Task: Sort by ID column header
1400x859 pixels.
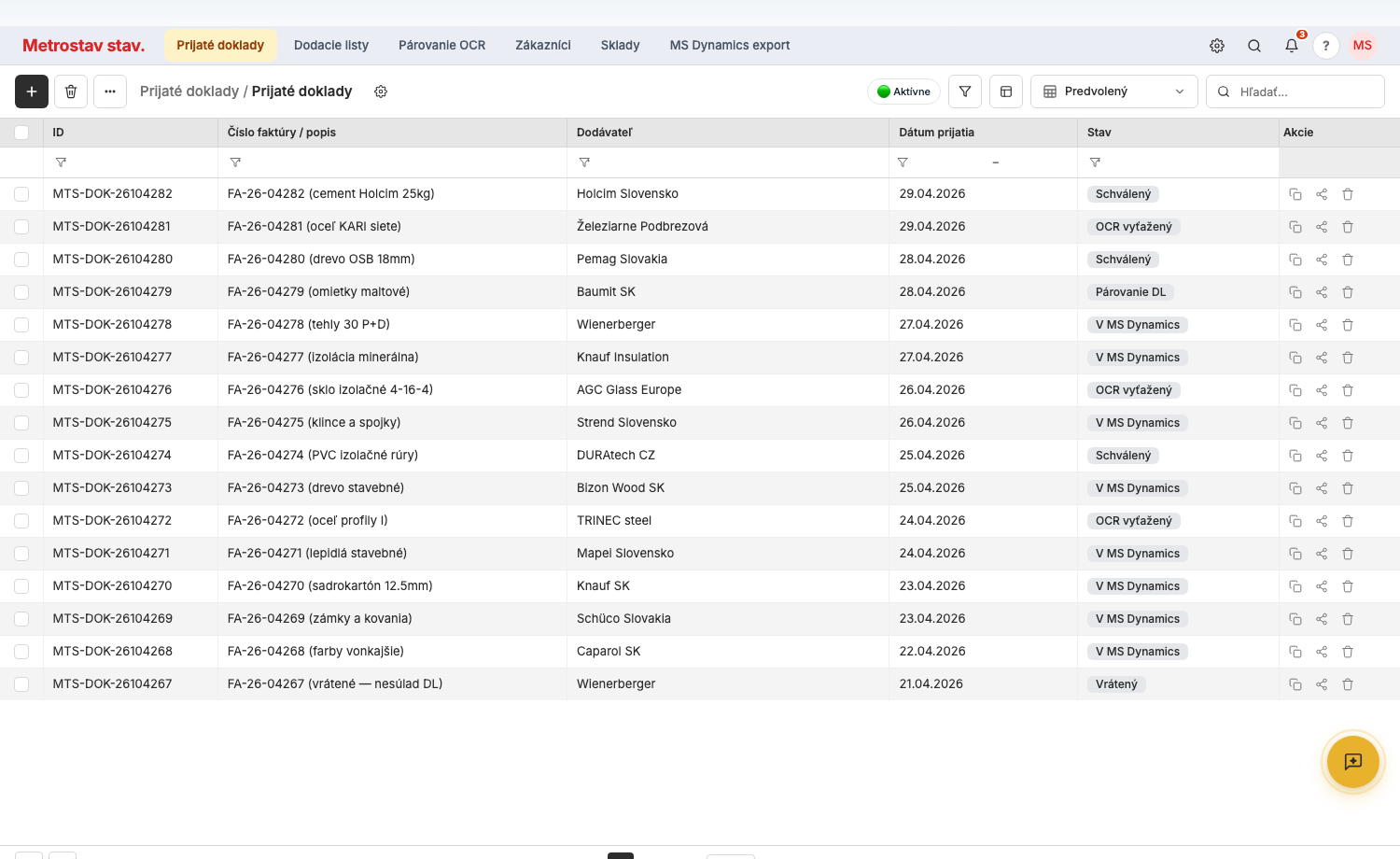Action: tap(59, 133)
